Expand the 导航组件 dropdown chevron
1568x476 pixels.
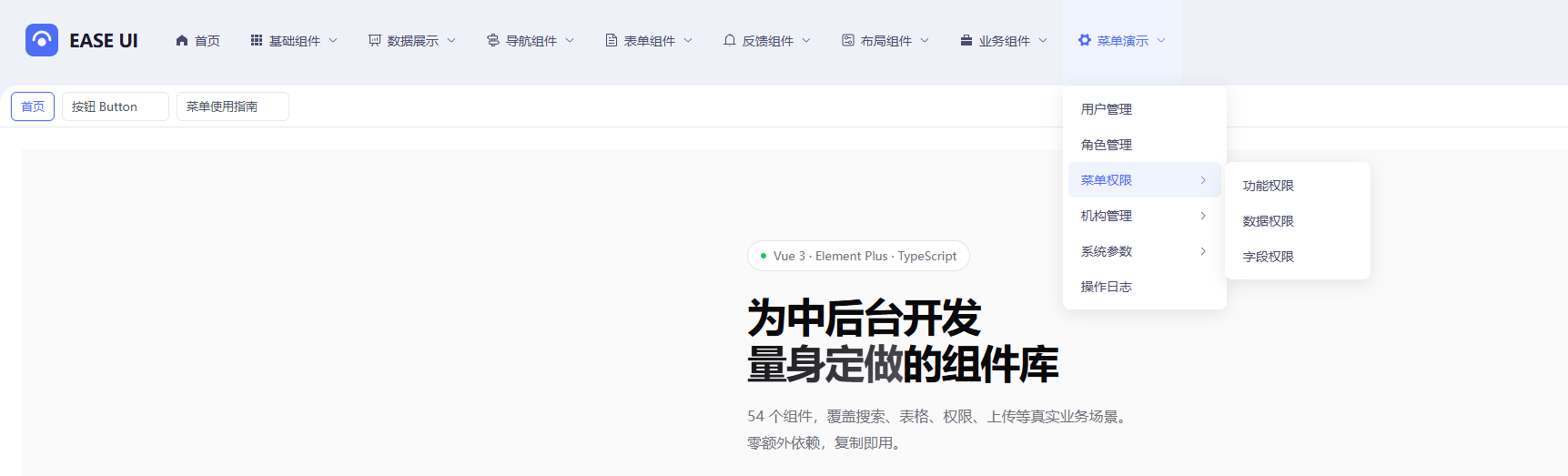point(570,40)
